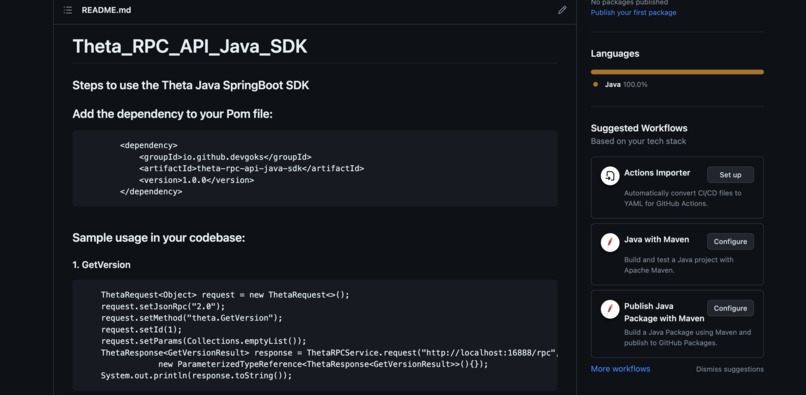Click the closing dependency tag line
Image resolution: width=806 pixels, height=395 pixels.
(x=151, y=191)
